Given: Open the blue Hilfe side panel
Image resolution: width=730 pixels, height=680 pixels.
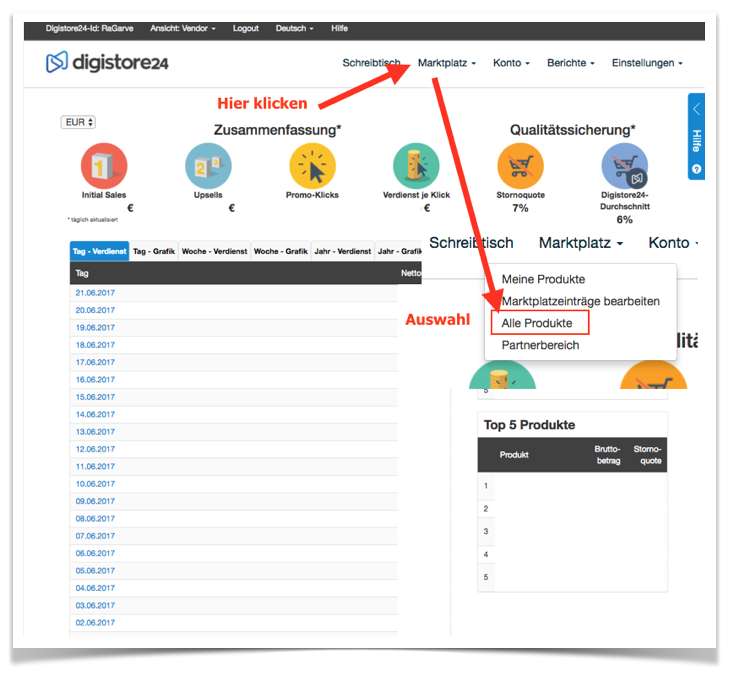Looking at the screenshot, I should pos(696,137).
